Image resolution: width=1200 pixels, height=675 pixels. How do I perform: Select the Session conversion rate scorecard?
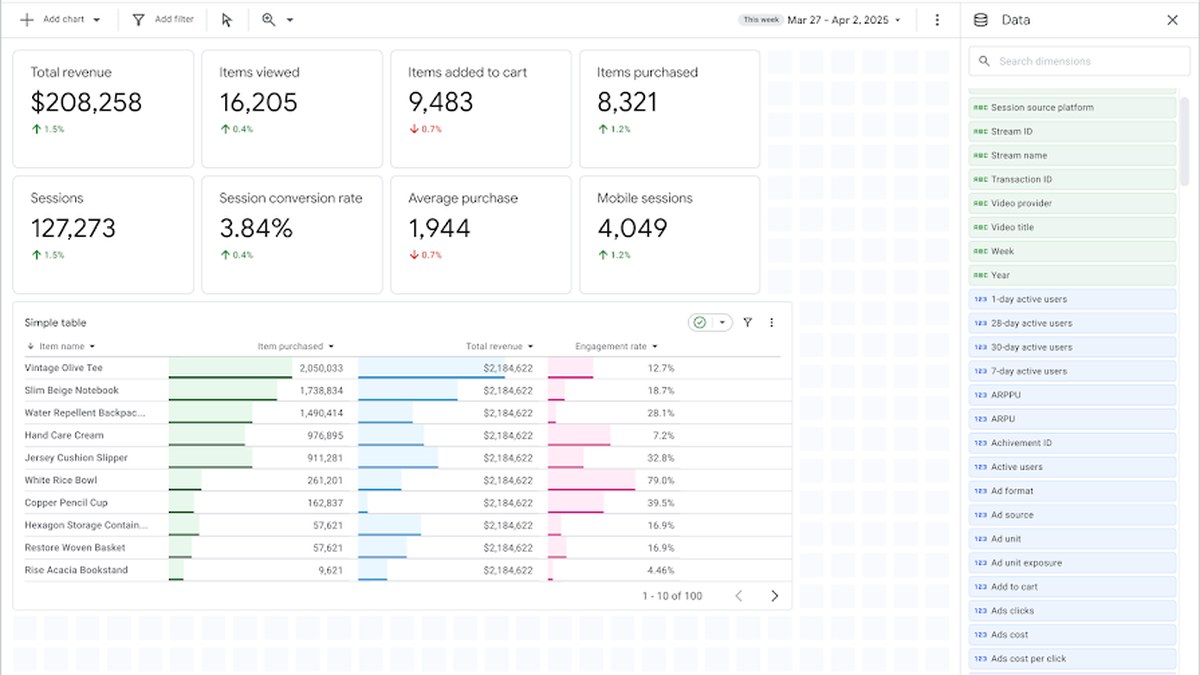pyautogui.click(x=292, y=235)
